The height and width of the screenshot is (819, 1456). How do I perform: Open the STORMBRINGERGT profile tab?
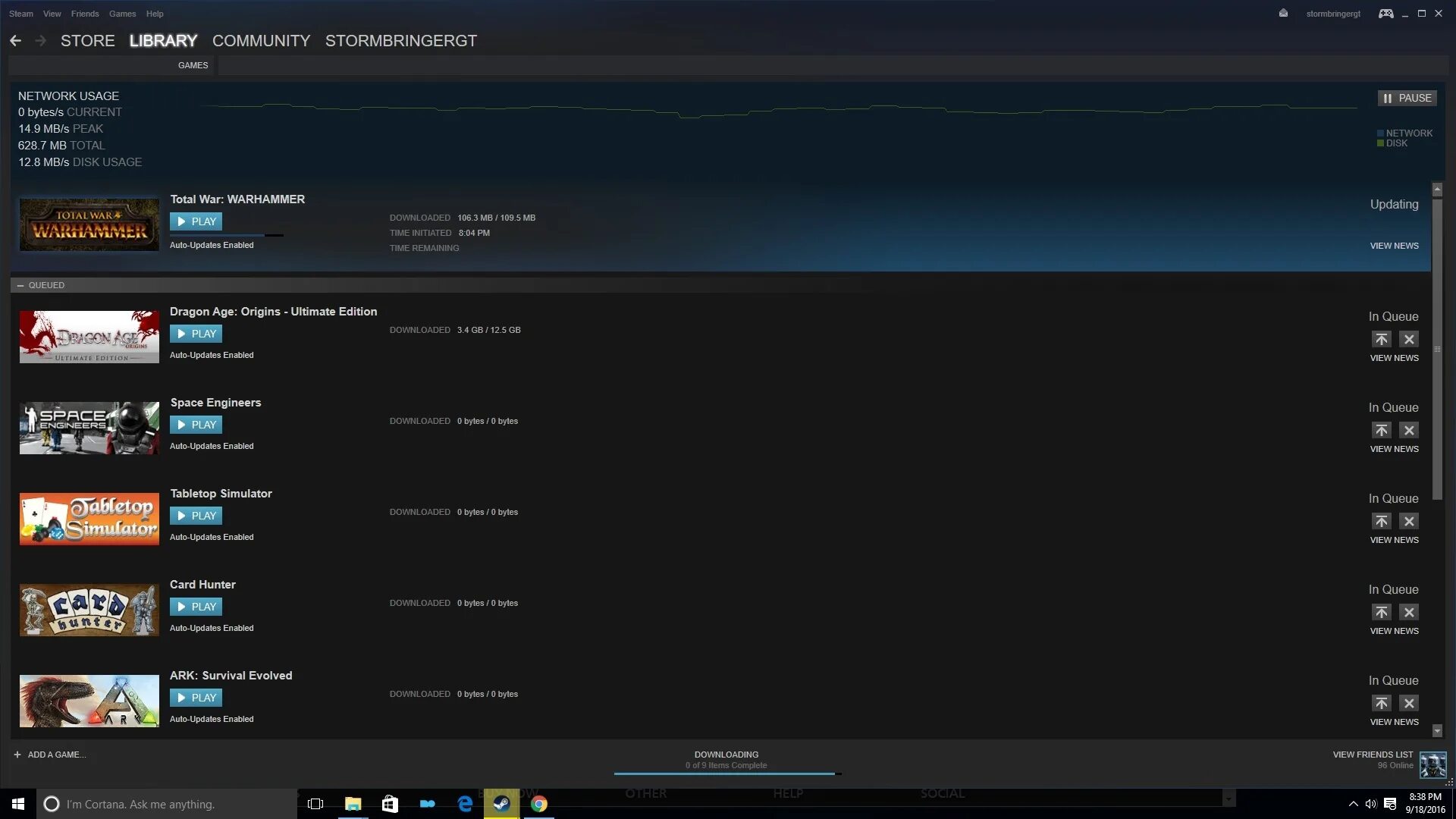pos(401,41)
